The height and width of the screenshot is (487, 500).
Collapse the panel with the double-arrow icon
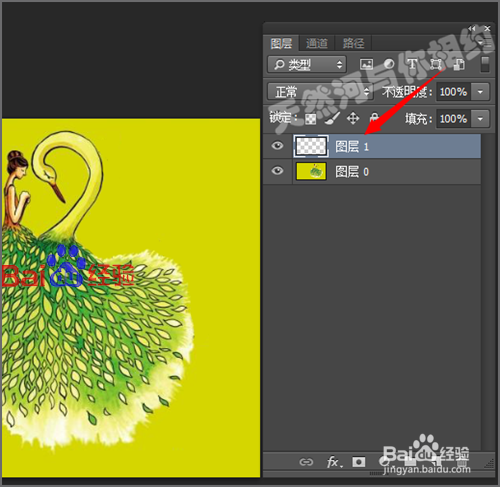click(x=472, y=29)
